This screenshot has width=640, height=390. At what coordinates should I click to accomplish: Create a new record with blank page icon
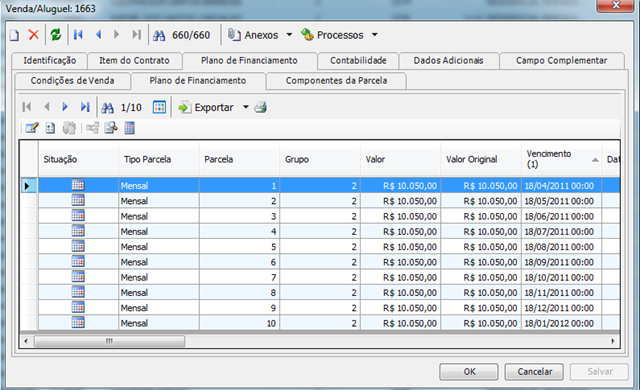pyautogui.click(x=14, y=35)
